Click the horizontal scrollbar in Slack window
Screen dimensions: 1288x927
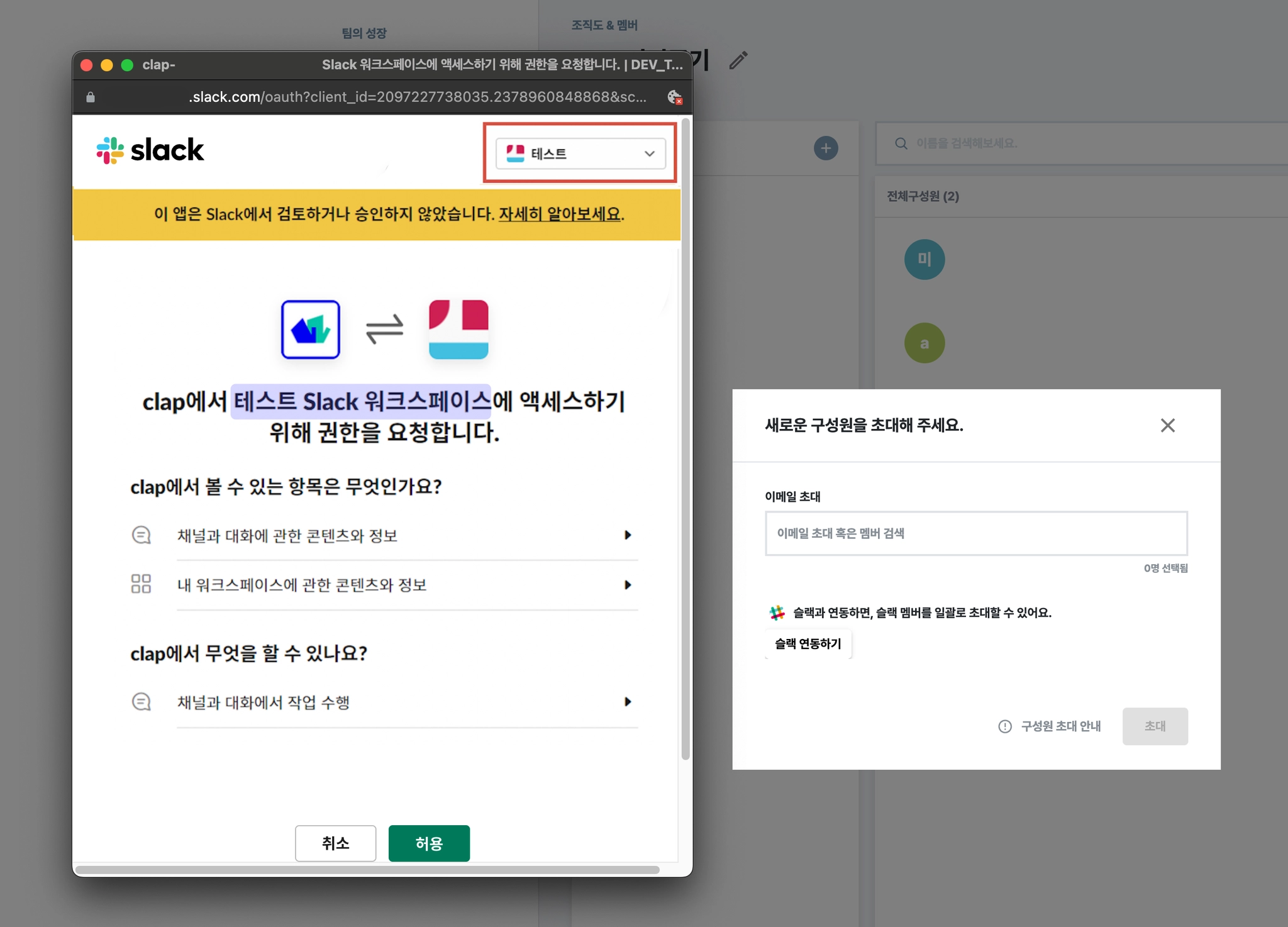pos(367,870)
